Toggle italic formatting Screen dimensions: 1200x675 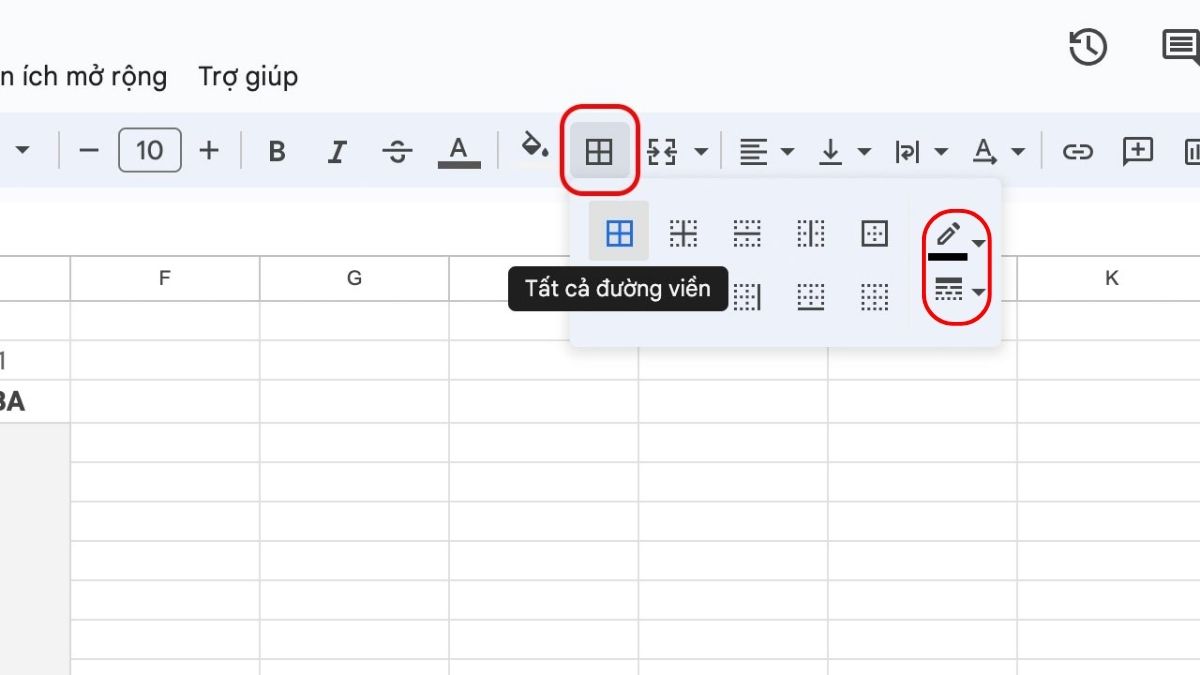click(337, 152)
